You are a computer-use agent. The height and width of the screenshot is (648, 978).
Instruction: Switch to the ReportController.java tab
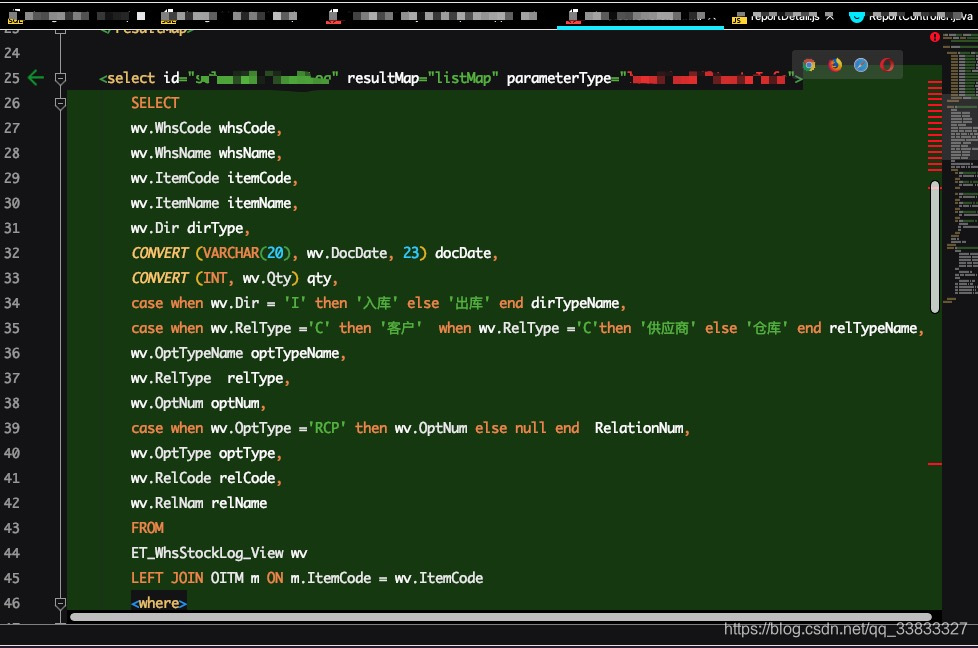point(913,17)
